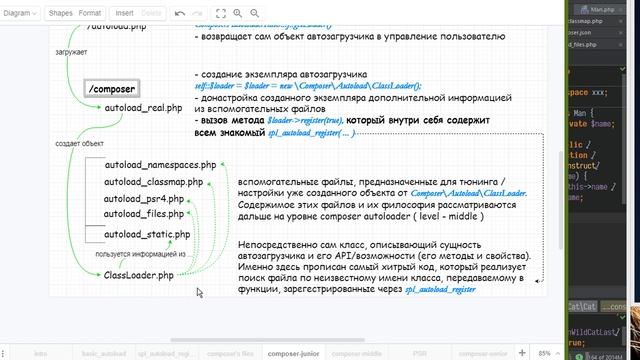The height and width of the screenshot is (360, 640).
Task: Open the Diagram dropdown menu
Action: tap(19, 13)
